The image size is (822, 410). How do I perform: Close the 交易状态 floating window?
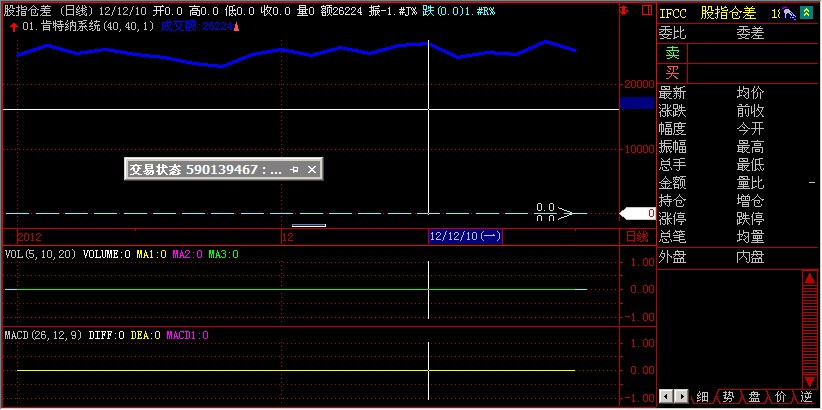tap(312, 170)
